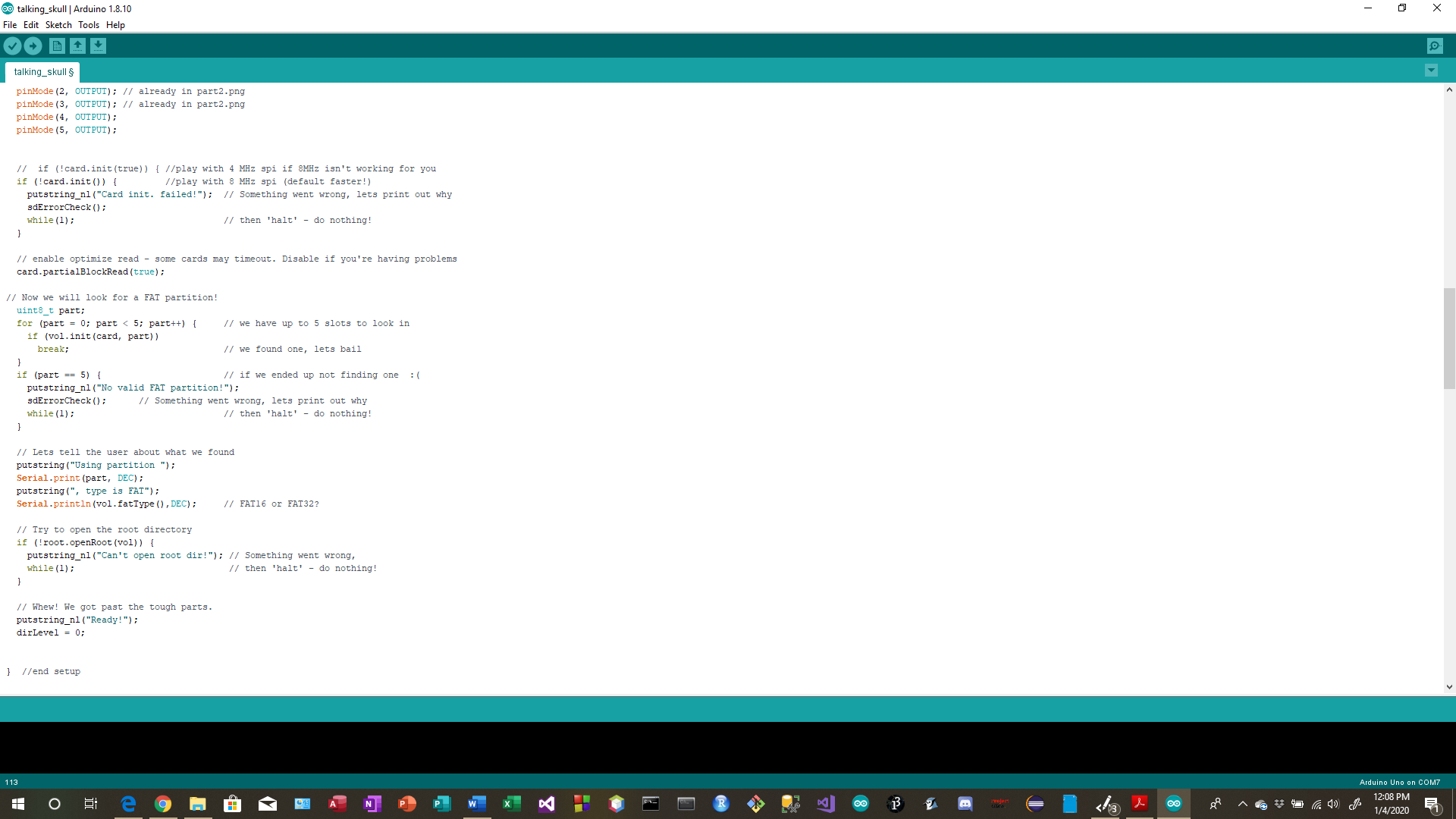This screenshot has width=1456, height=819.
Task: Open the File menu
Action: click(x=10, y=25)
